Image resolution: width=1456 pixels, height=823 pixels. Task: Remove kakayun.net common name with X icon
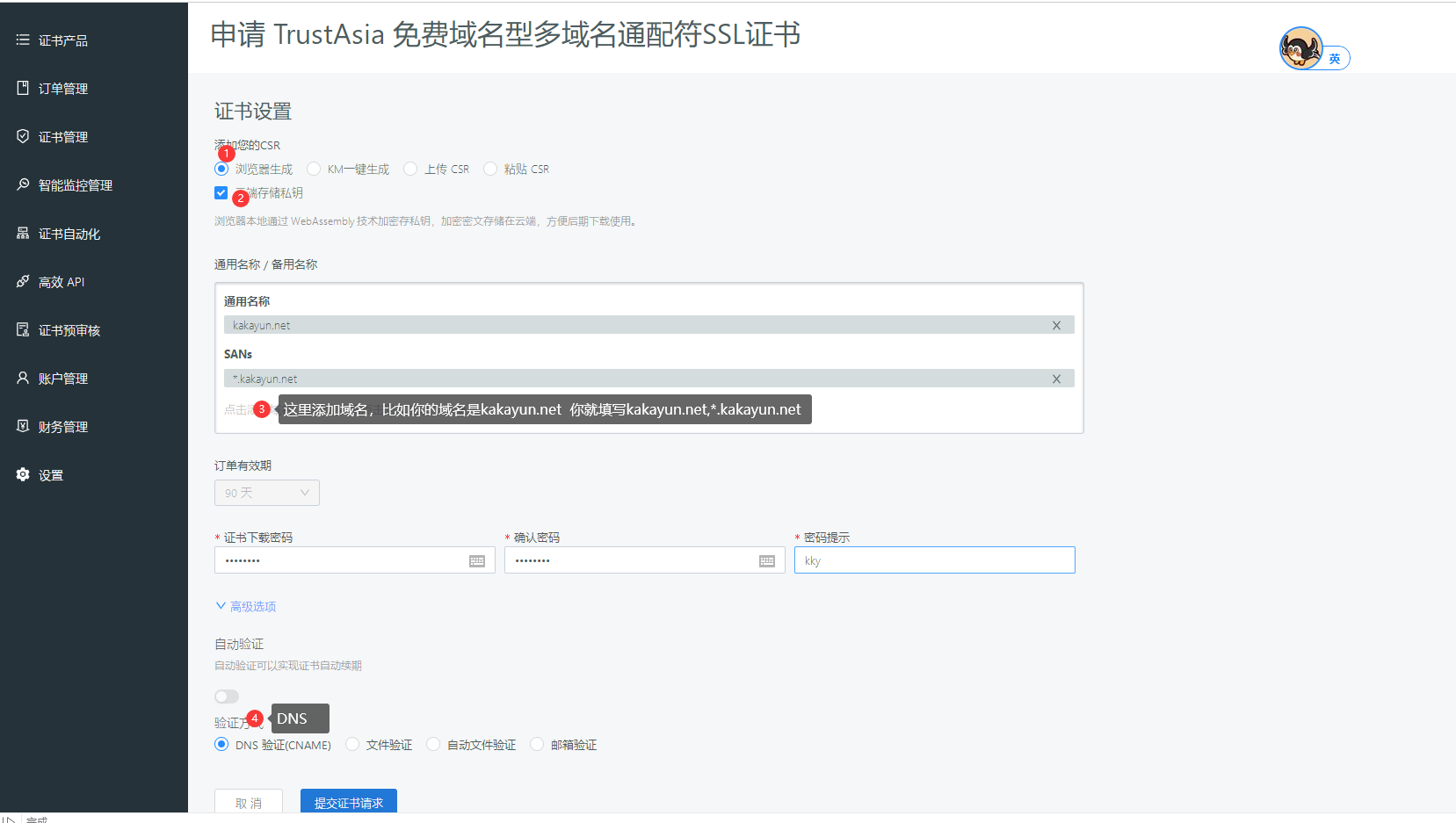click(x=1056, y=325)
